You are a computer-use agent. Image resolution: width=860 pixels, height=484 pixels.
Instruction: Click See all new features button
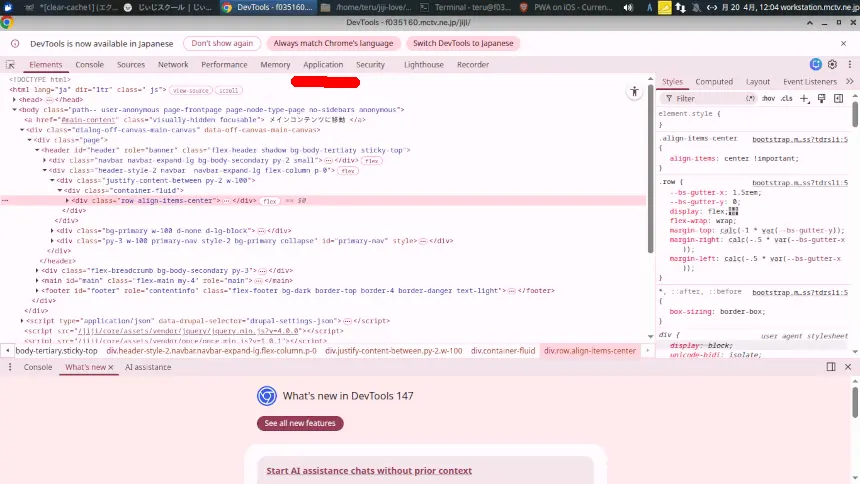pyautogui.click(x=299, y=423)
